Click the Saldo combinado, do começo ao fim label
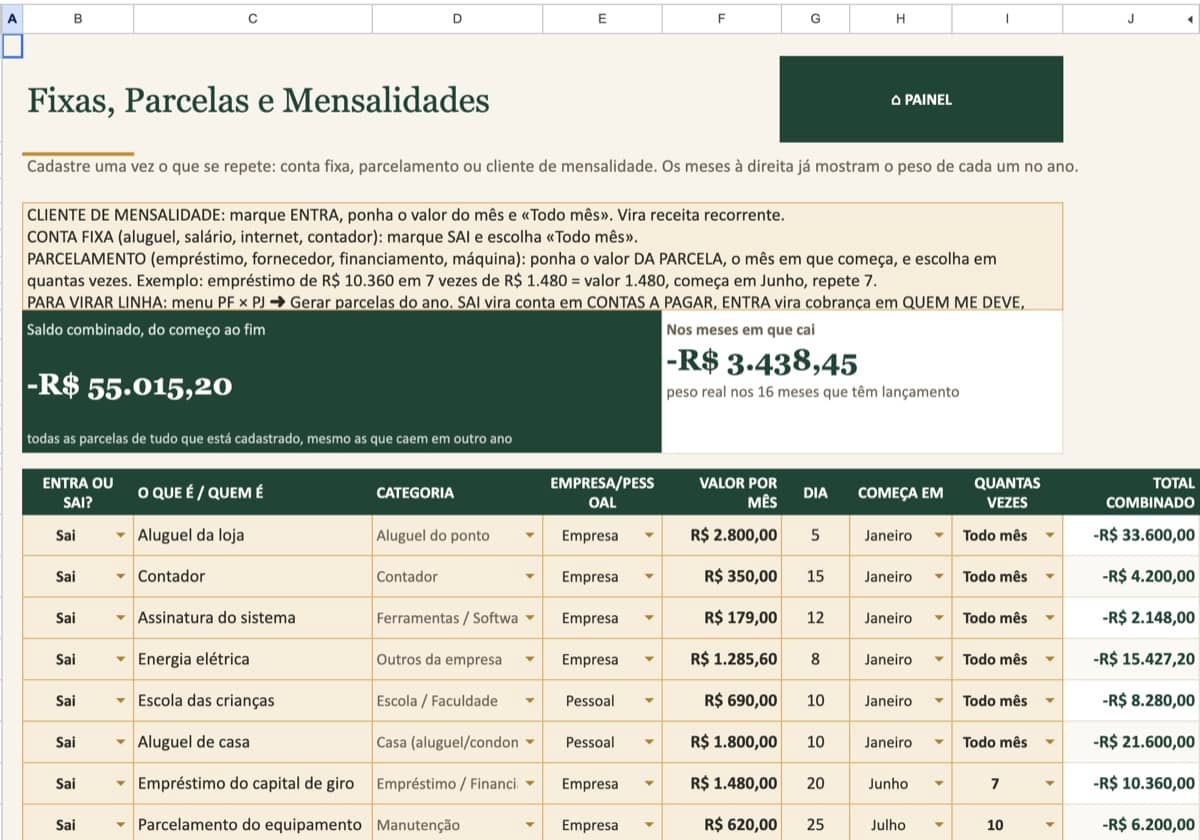1200x840 pixels. pos(146,328)
